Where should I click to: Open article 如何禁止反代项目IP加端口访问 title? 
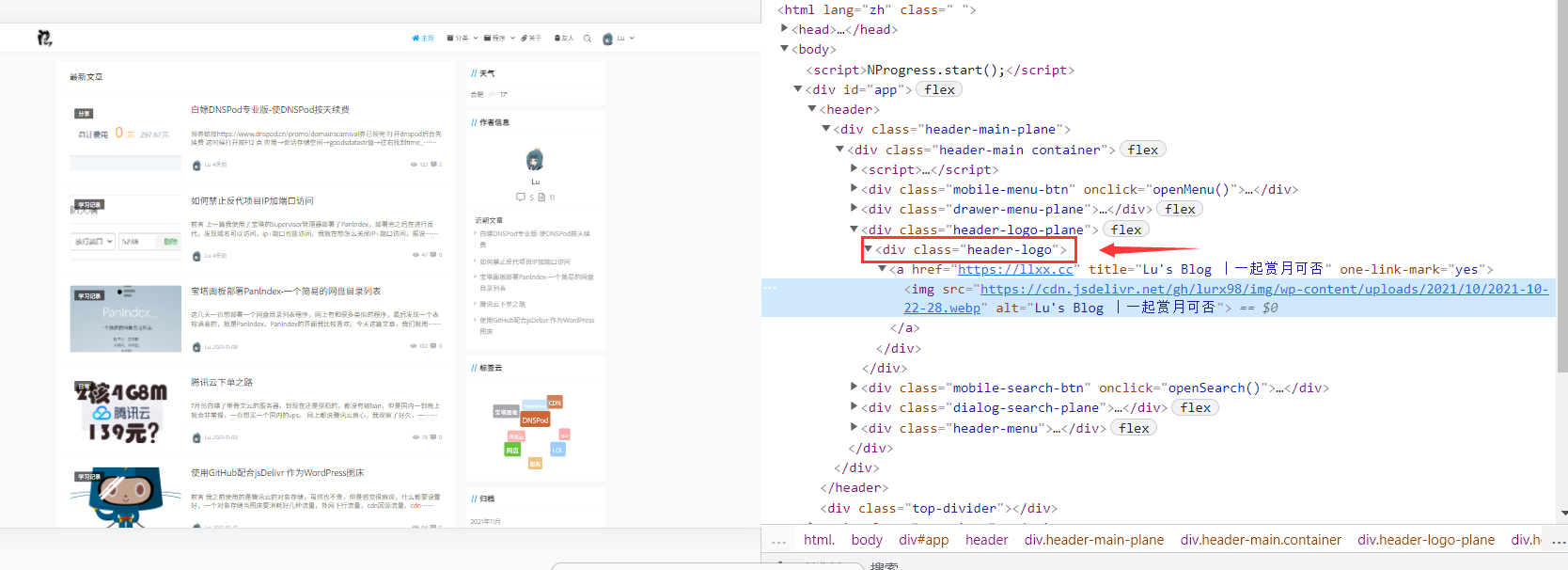[252, 201]
